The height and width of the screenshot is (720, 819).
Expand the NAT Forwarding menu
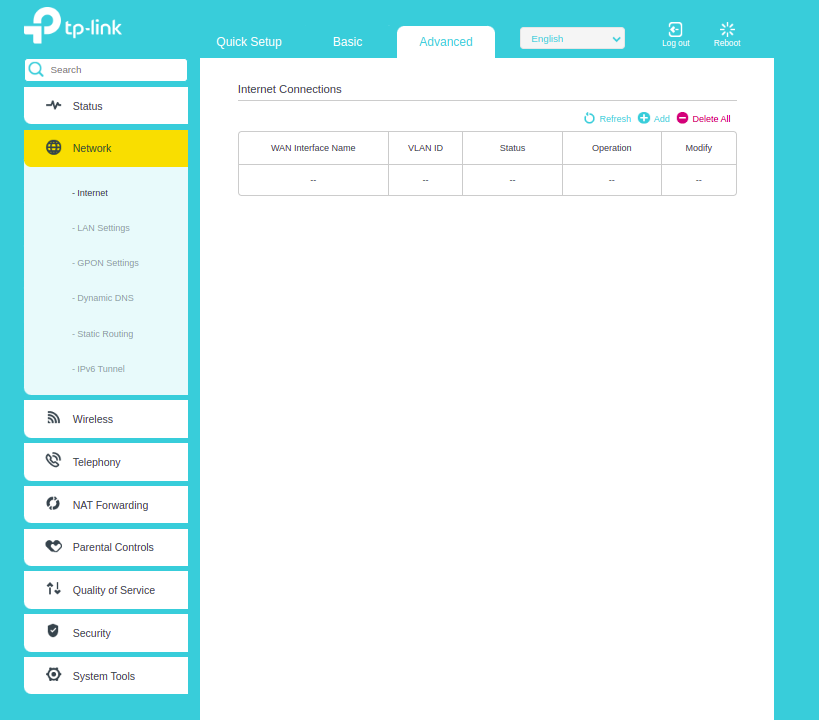click(105, 505)
